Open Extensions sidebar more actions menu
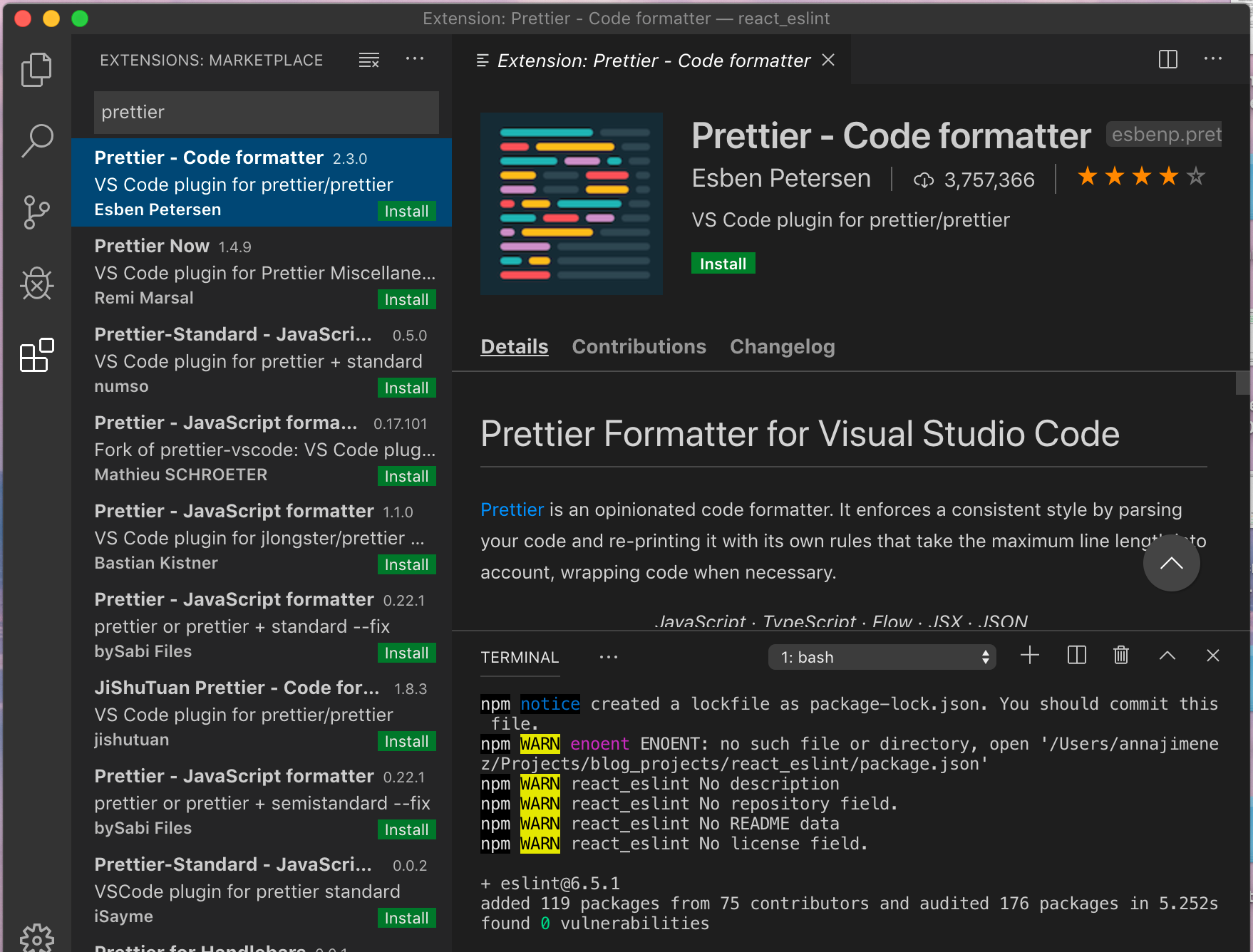 tap(414, 60)
